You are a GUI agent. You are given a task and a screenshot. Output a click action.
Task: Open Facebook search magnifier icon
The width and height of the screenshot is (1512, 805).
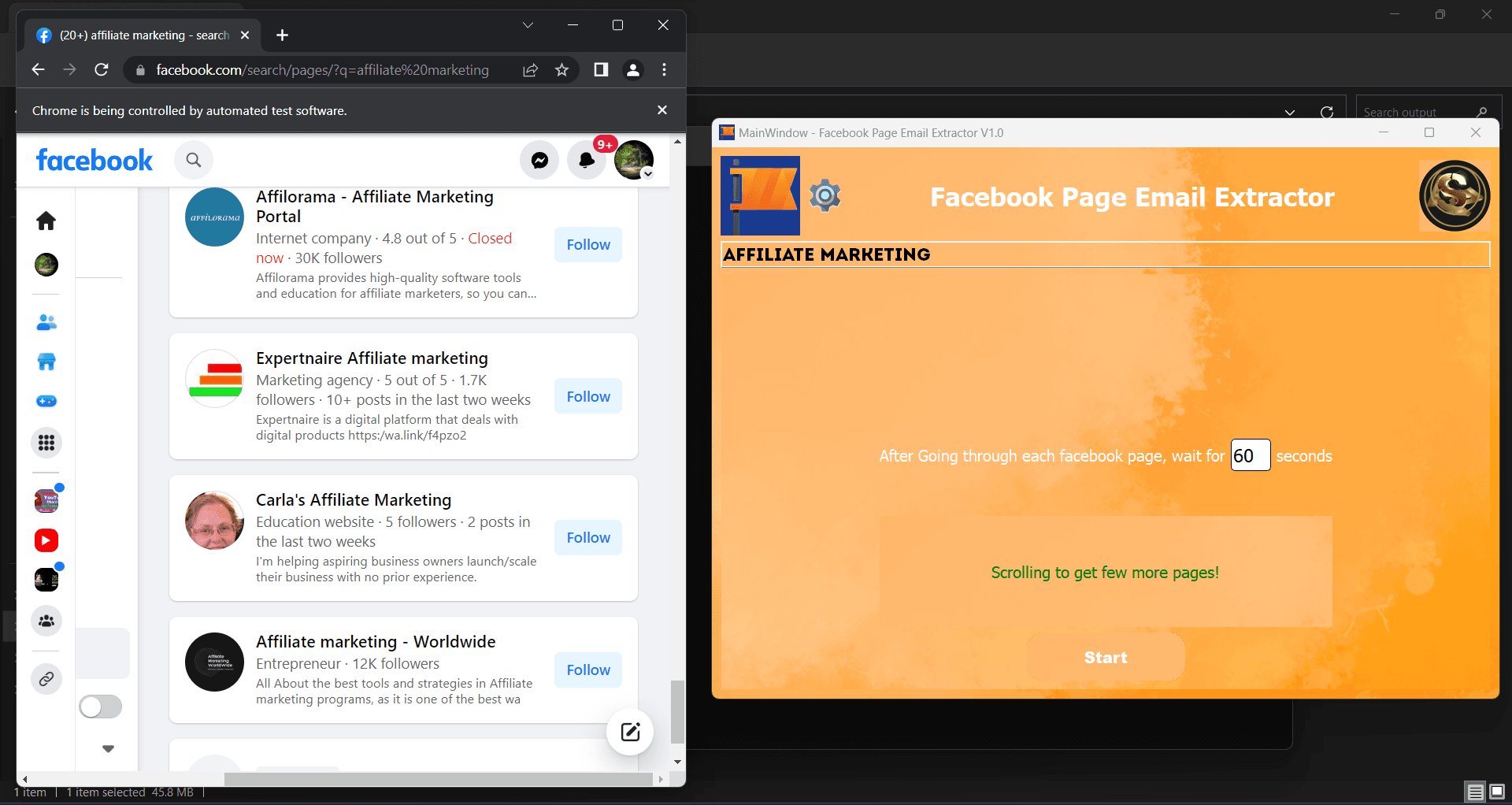point(194,160)
